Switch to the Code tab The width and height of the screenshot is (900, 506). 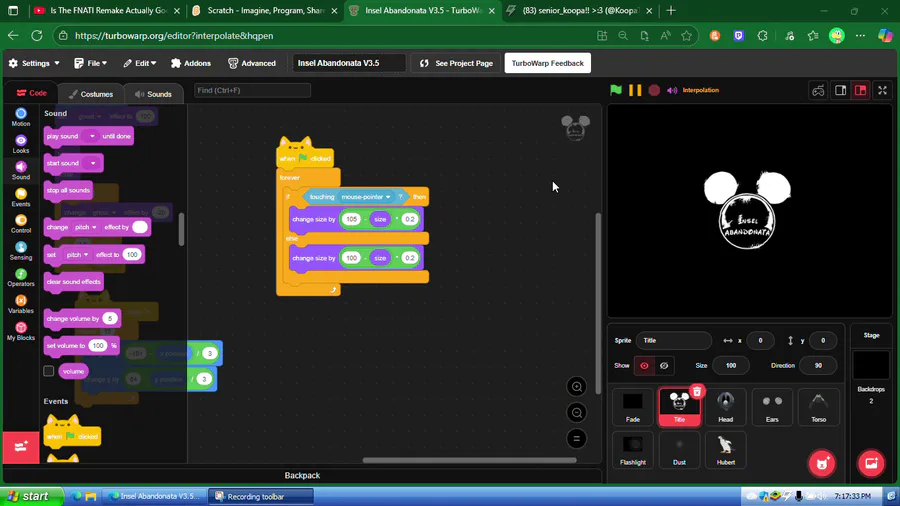[x=32, y=93]
